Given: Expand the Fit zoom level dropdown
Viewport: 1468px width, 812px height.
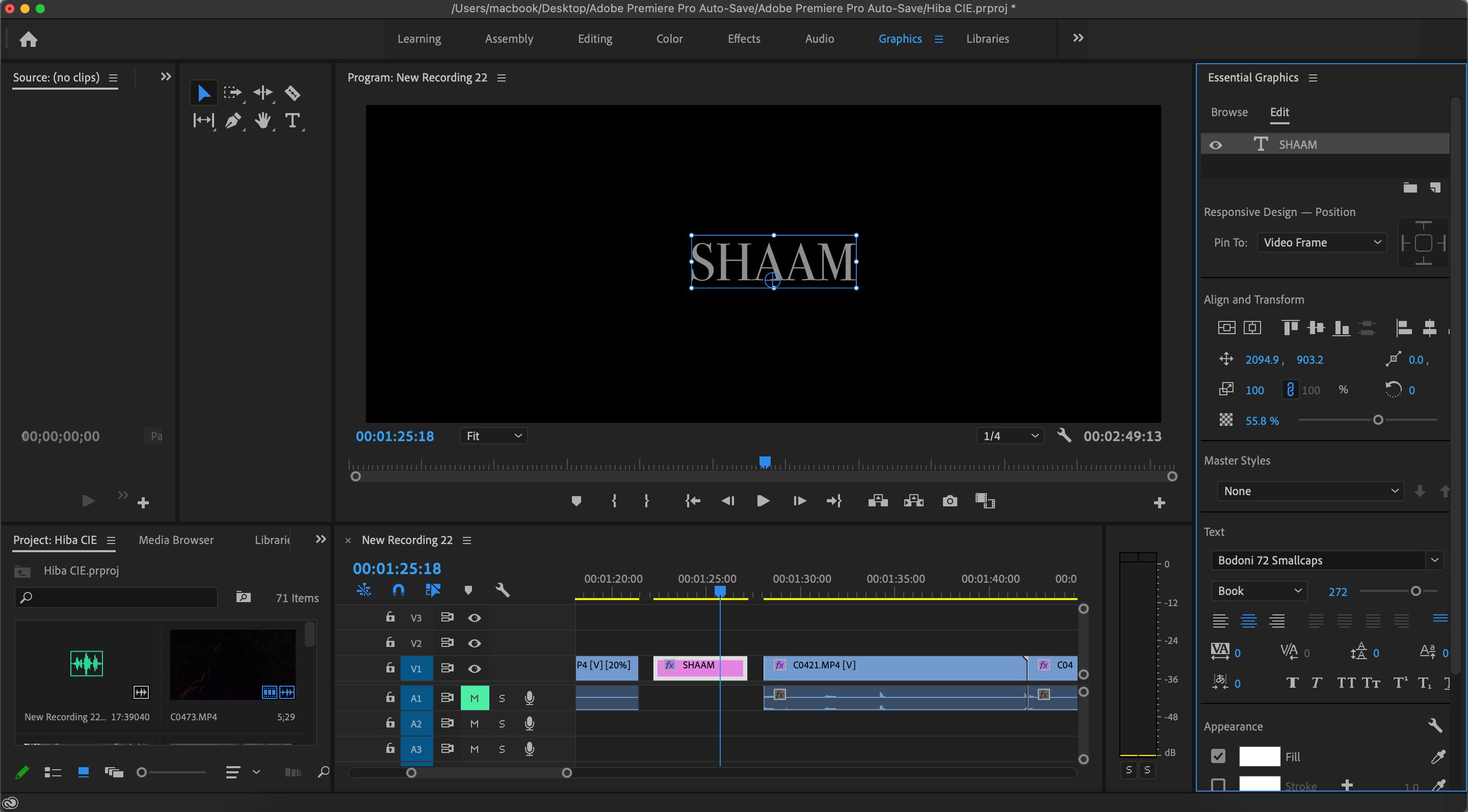Looking at the screenshot, I should (x=493, y=436).
